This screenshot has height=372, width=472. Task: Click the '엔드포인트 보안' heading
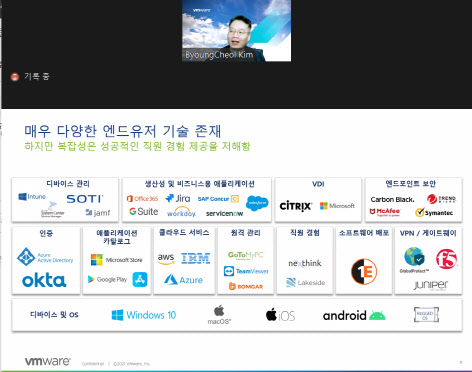pyautogui.click(x=411, y=184)
